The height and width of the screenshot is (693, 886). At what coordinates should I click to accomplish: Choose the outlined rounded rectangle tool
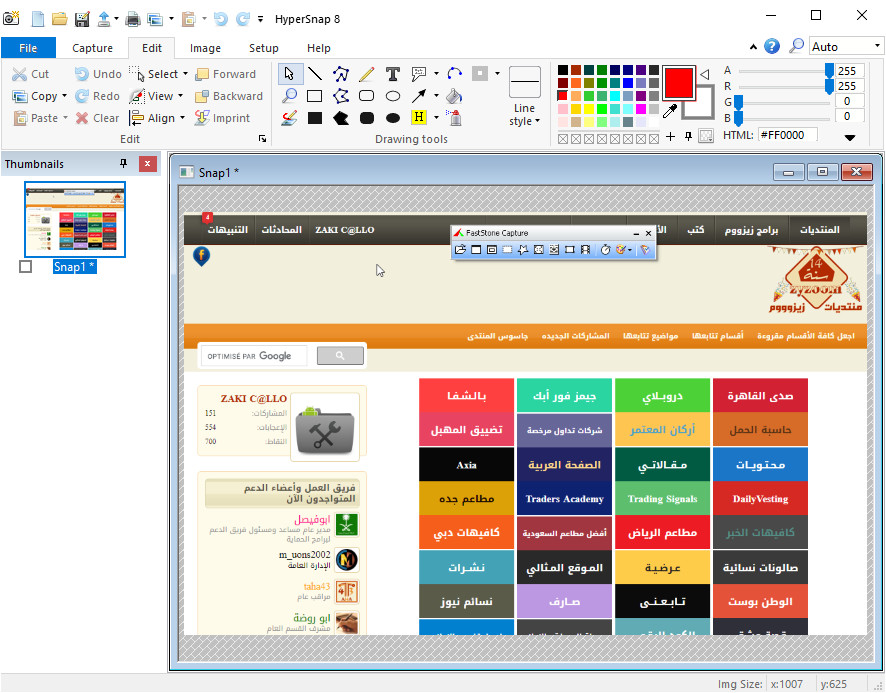coord(367,96)
